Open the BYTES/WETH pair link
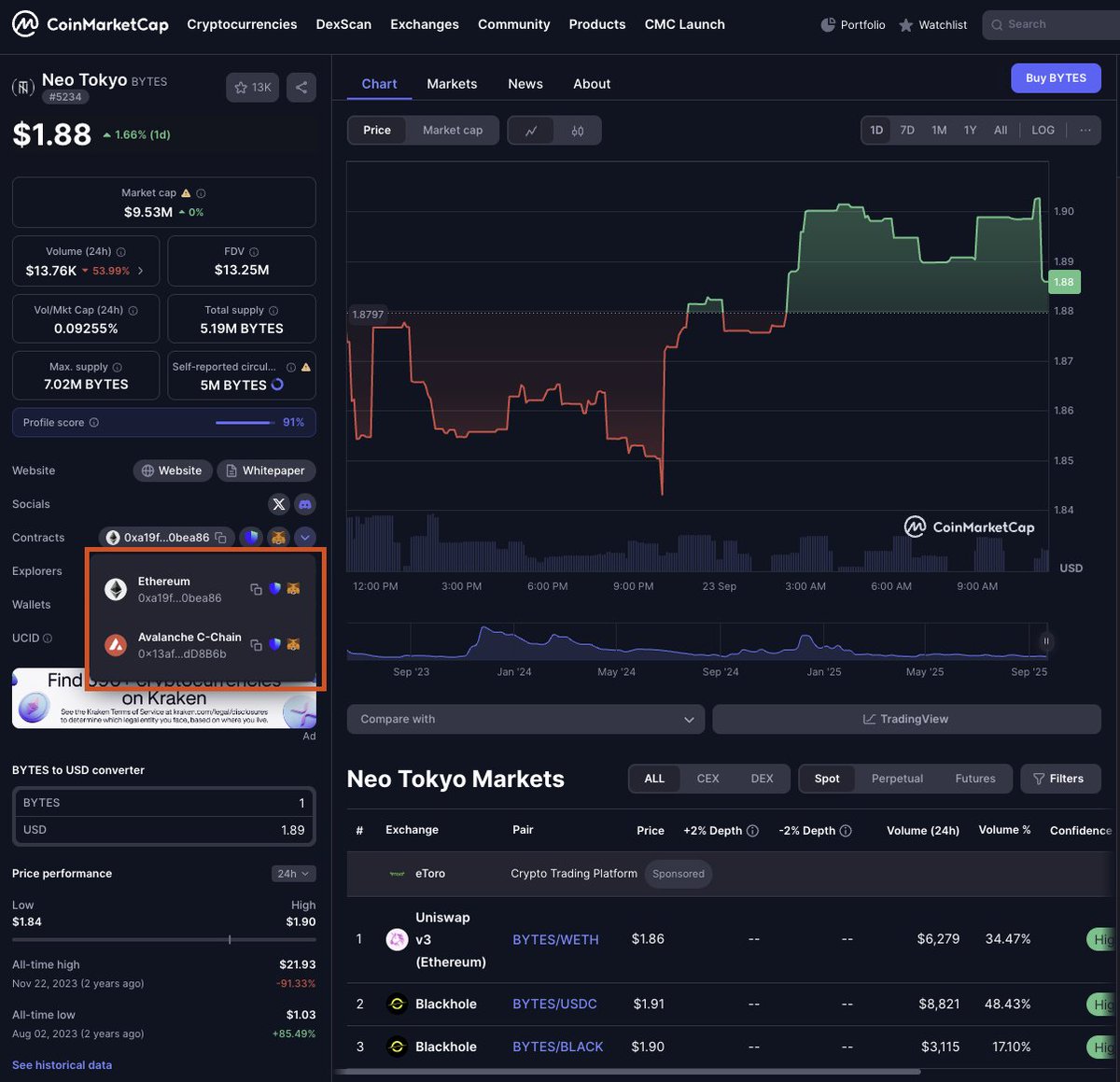 (555, 940)
